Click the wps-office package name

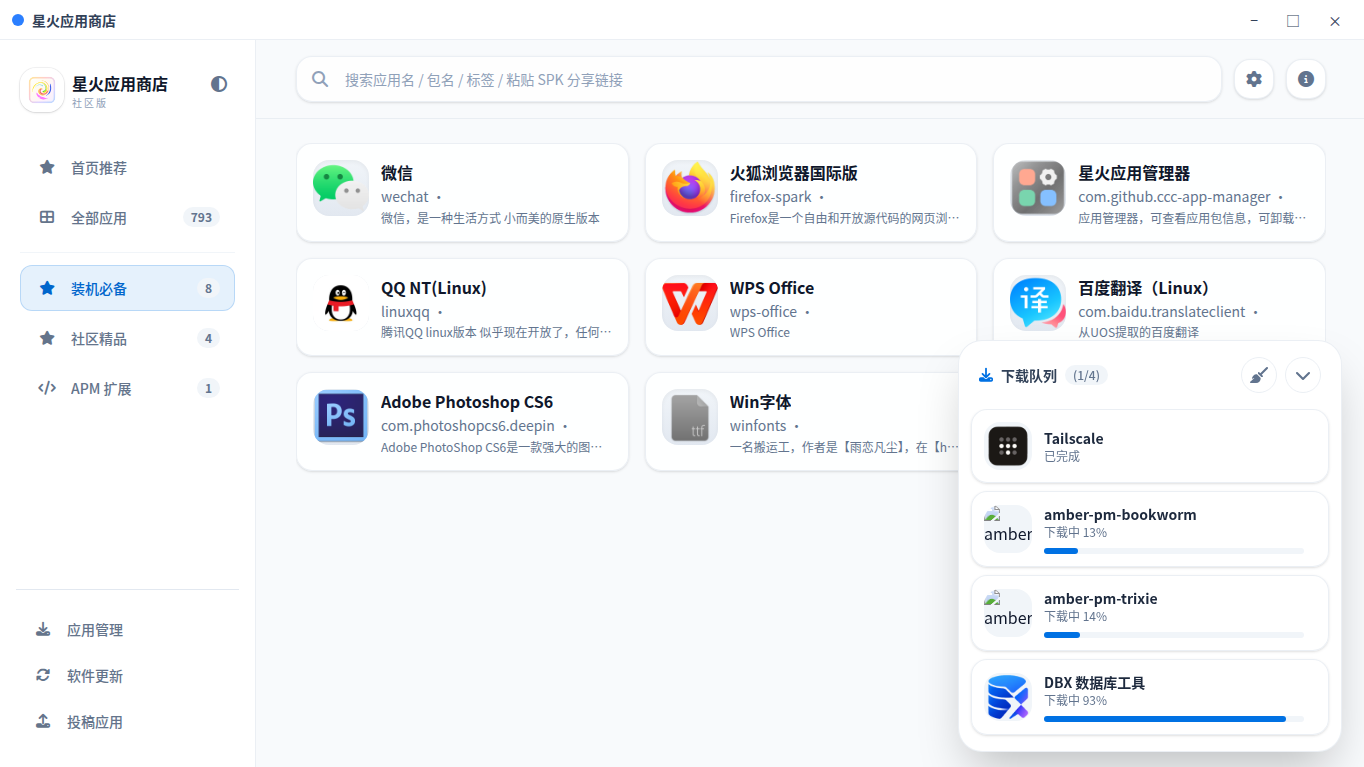coord(763,312)
